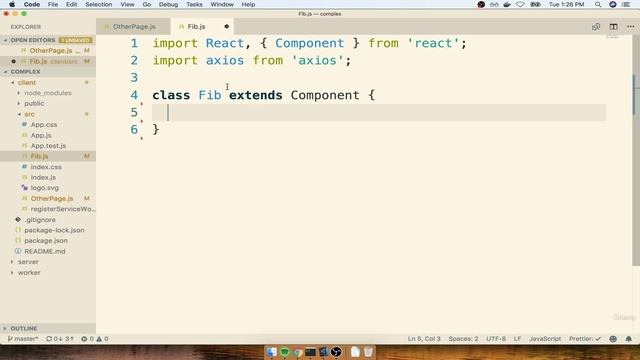The image size is (640, 360).
Task: Change language mode JavaScript
Action: click(x=545, y=339)
